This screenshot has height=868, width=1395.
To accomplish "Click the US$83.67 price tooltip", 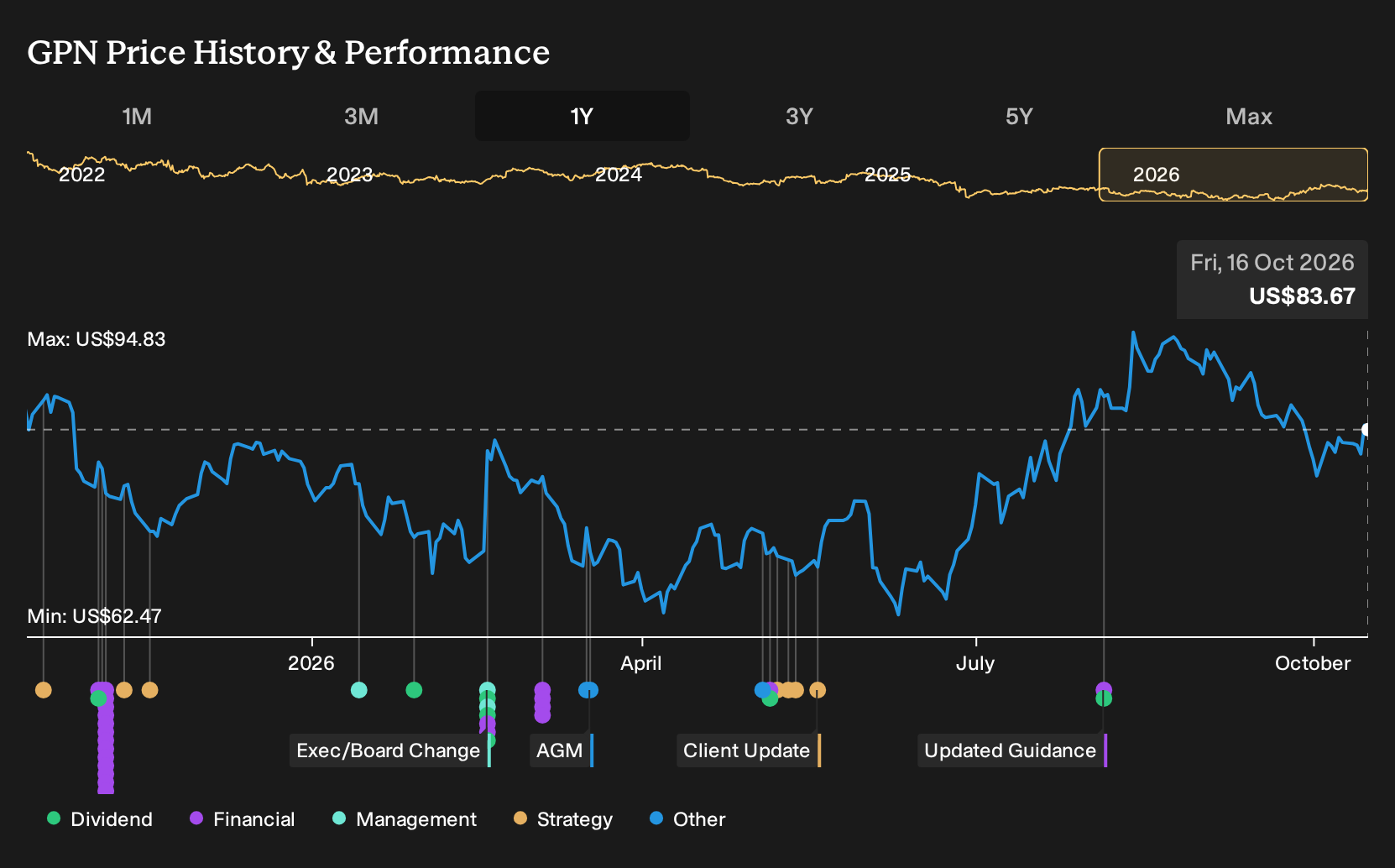I will (x=1272, y=280).
